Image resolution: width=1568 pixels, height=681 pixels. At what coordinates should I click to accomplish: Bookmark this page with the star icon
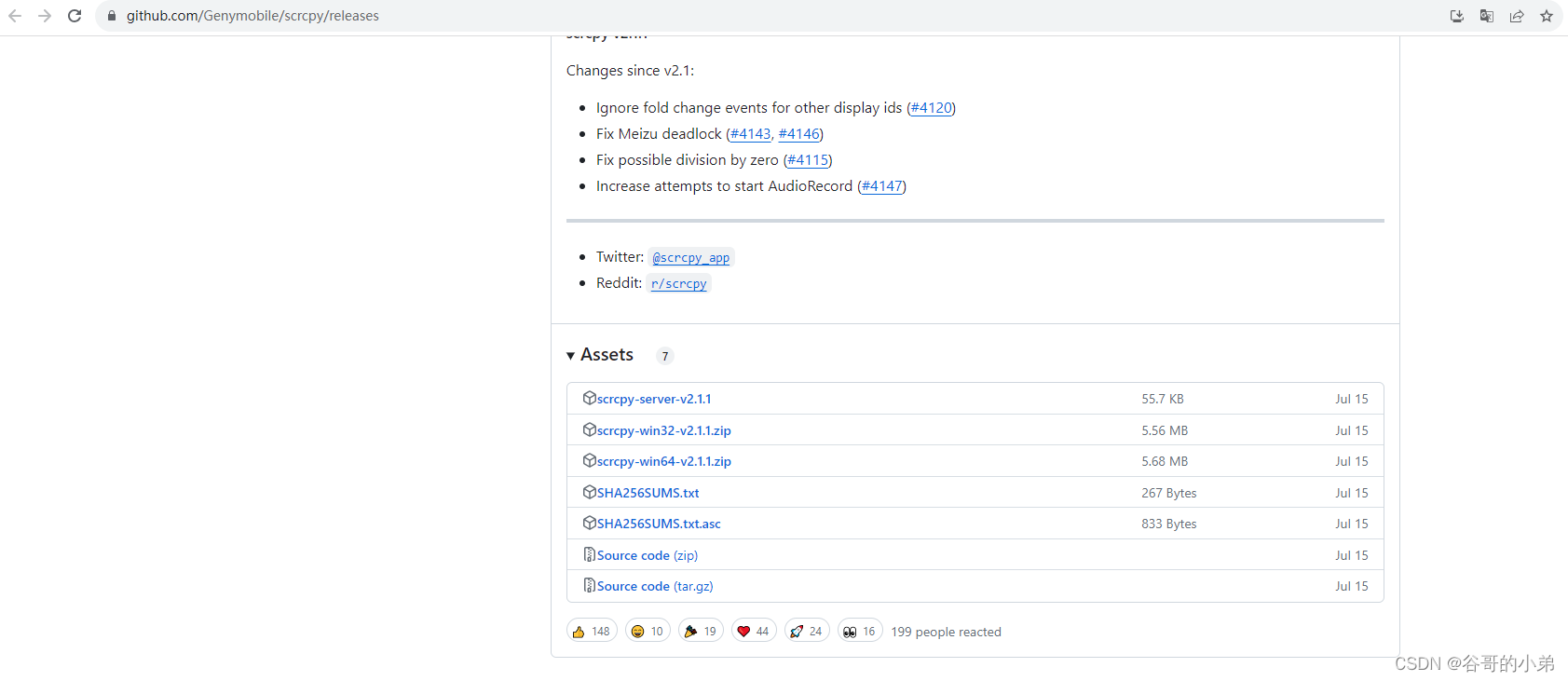pos(1547,16)
